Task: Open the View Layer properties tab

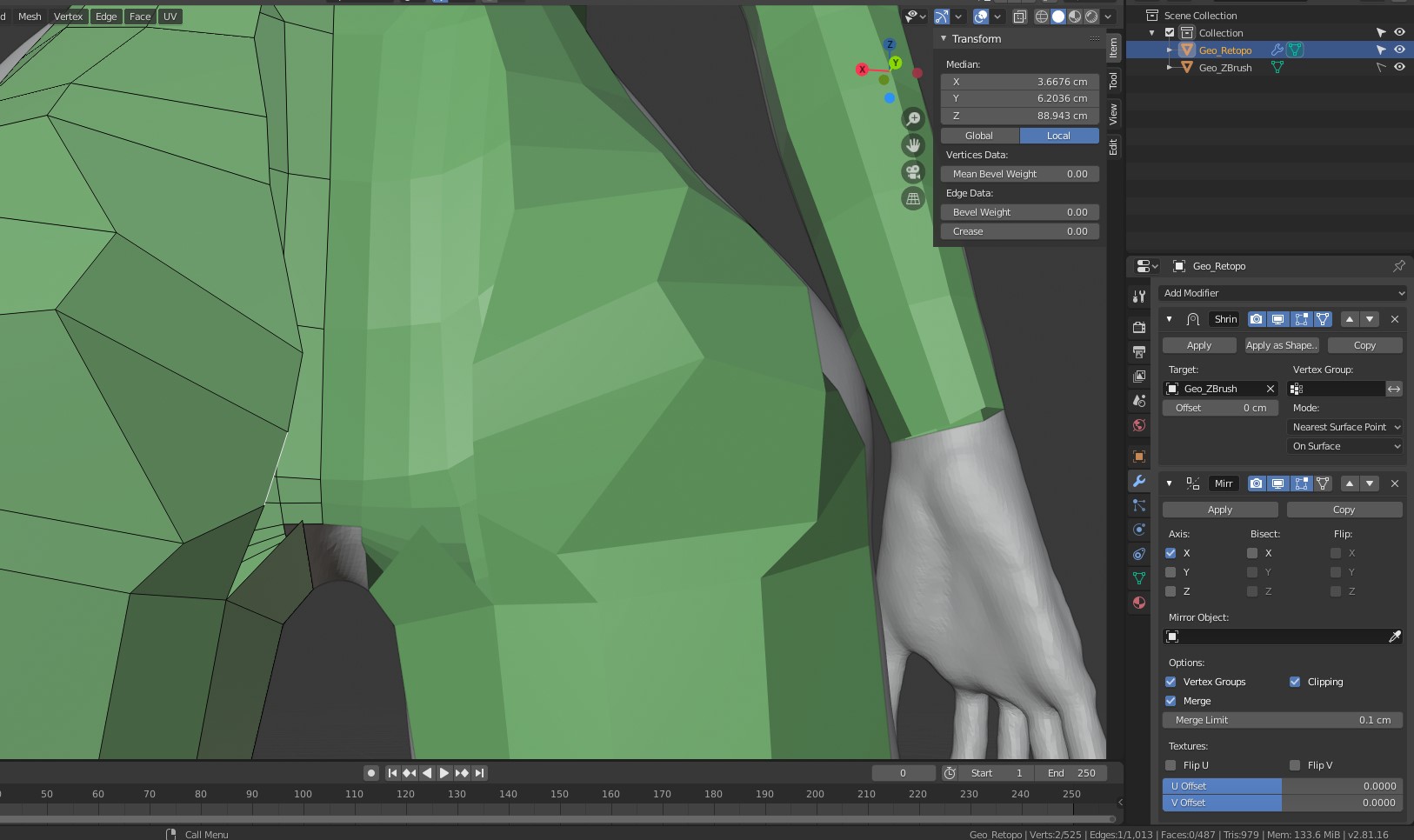Action: point(1139,377)
